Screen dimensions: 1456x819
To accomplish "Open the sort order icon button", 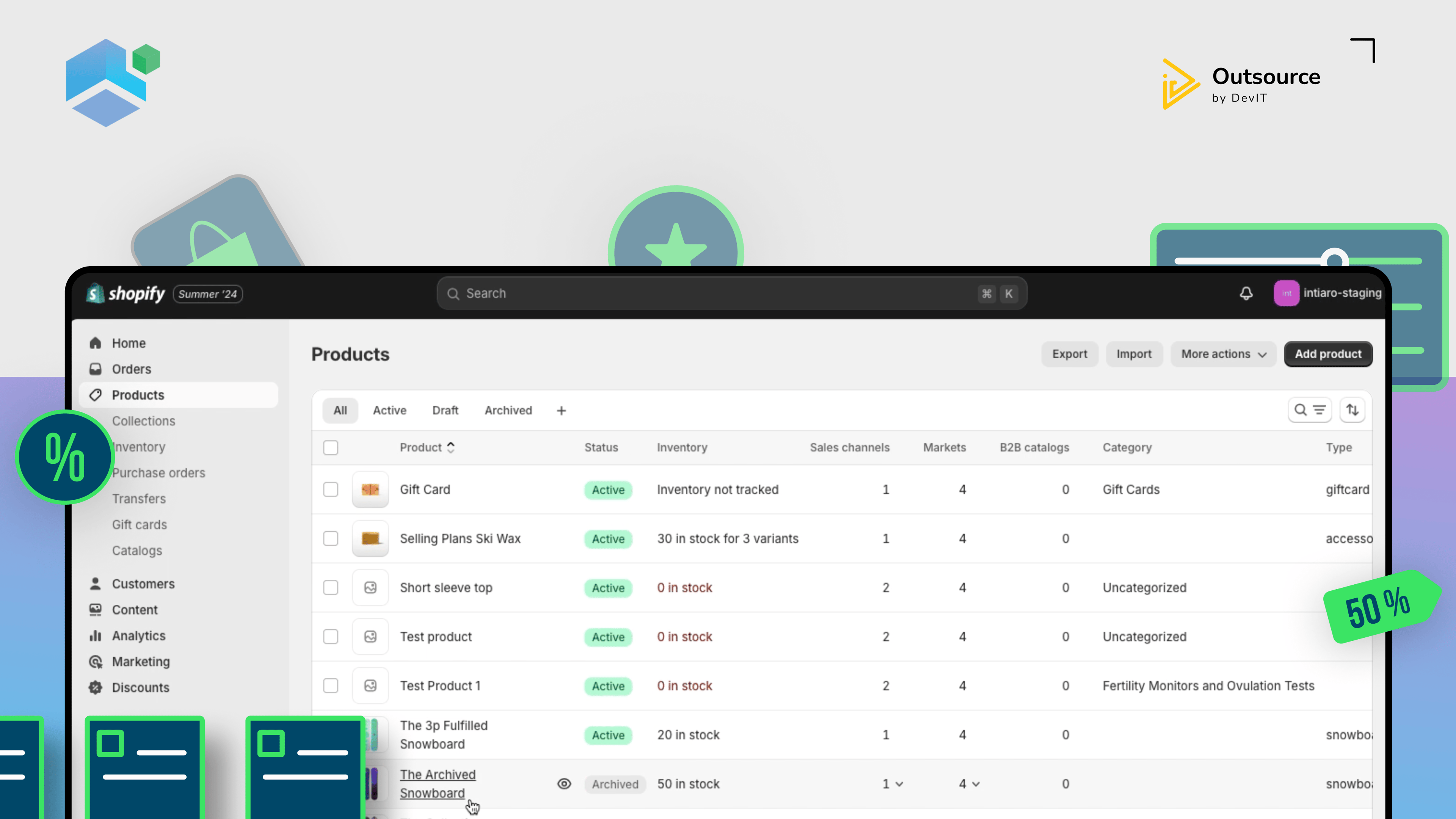I will point(1352,410).
